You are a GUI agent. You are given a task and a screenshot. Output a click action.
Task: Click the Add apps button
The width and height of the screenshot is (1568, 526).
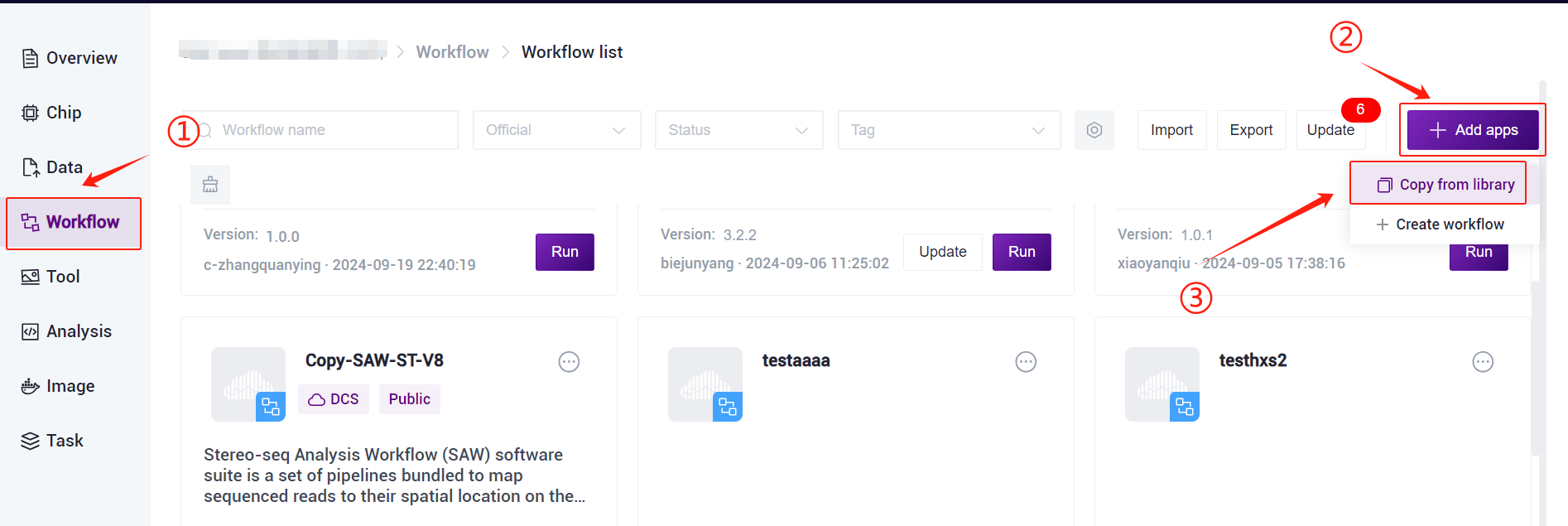coord(1474,130)
